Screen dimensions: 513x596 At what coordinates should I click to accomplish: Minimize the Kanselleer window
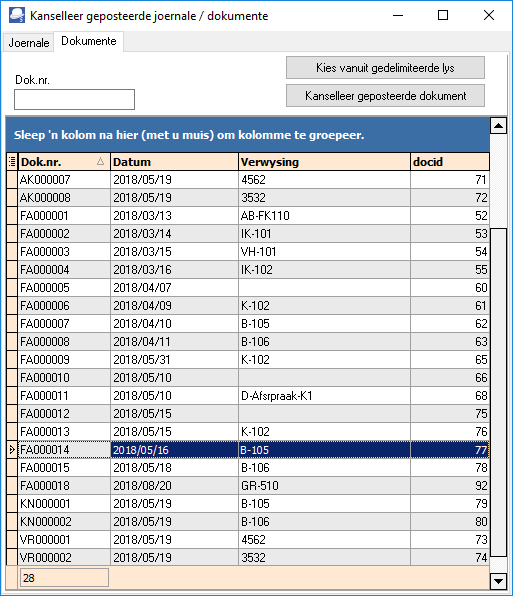pyautogui.click(x=398, y=16)
